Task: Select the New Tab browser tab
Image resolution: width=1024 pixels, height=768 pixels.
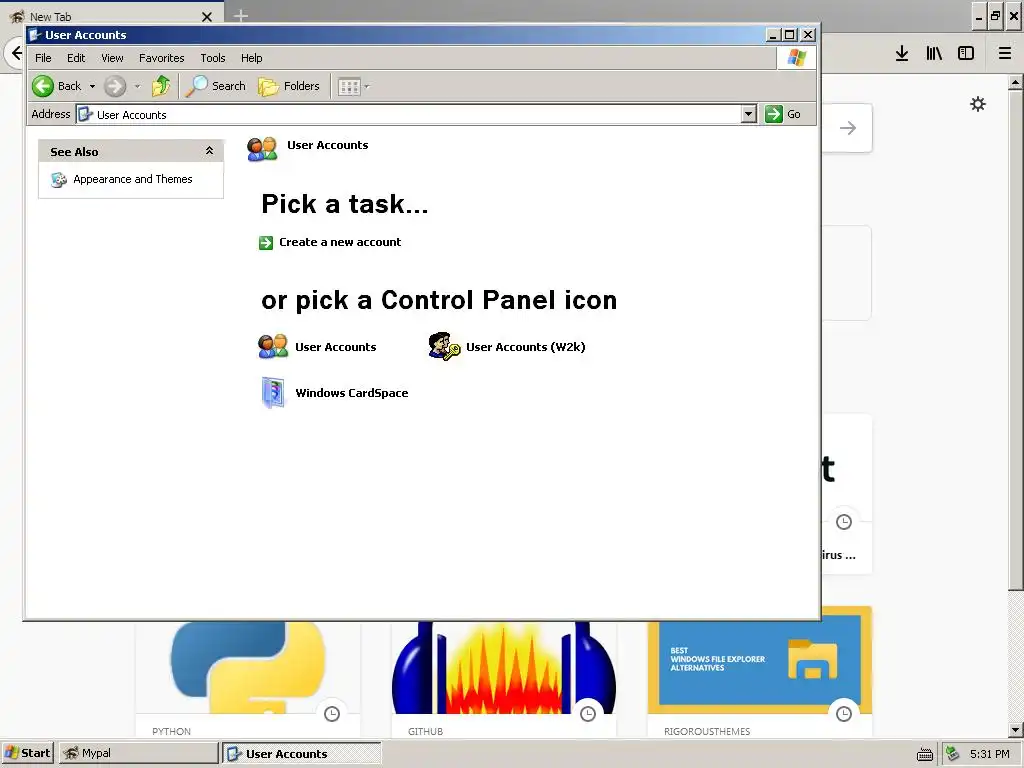Action: click(111, 16)
